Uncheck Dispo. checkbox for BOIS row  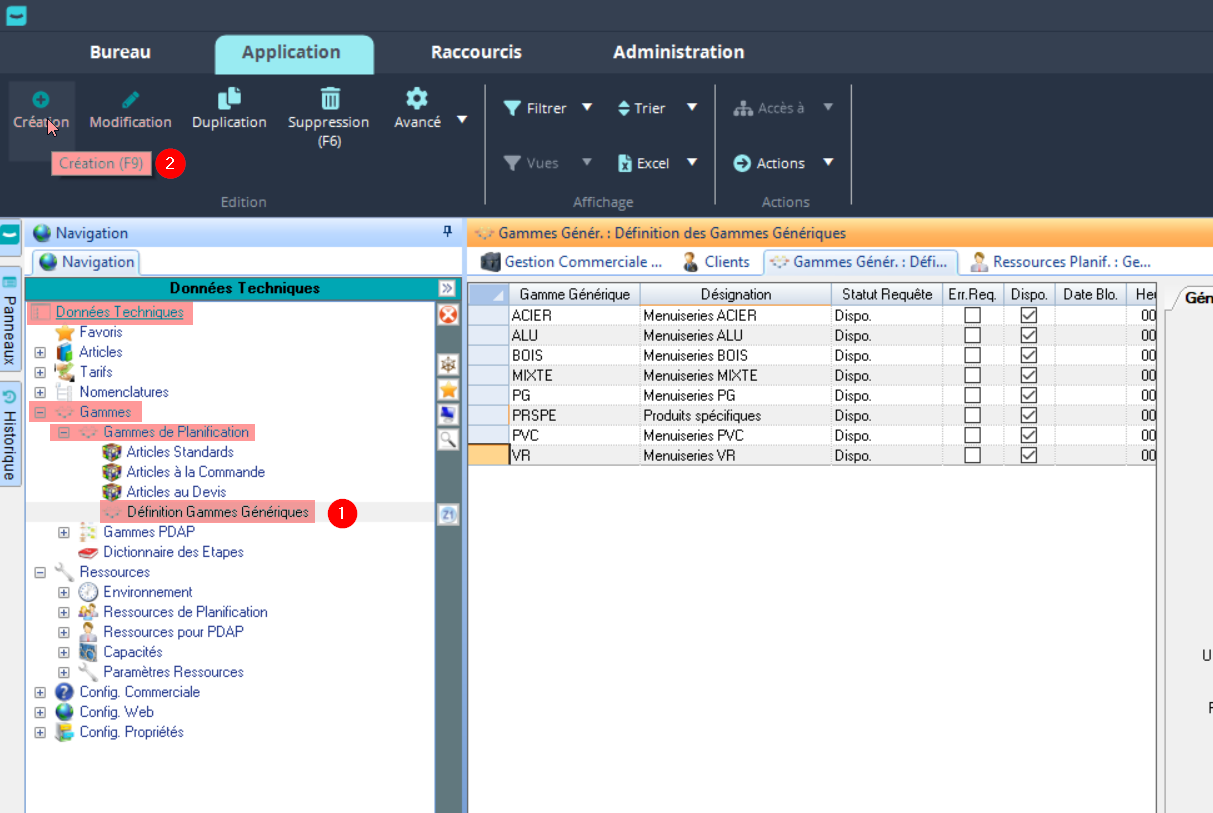point(1028,356)
